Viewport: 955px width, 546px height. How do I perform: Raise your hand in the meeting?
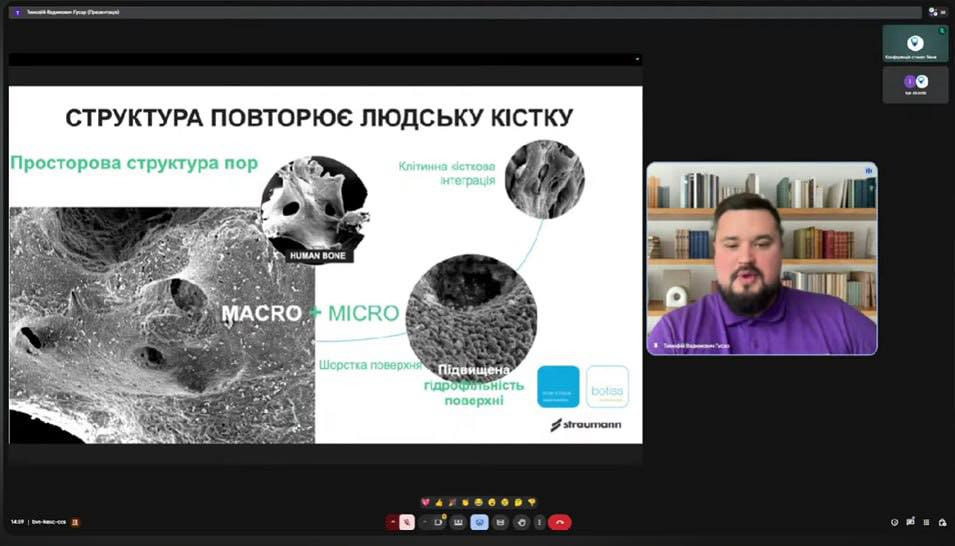pyautogui.click(x=521, y=522)
